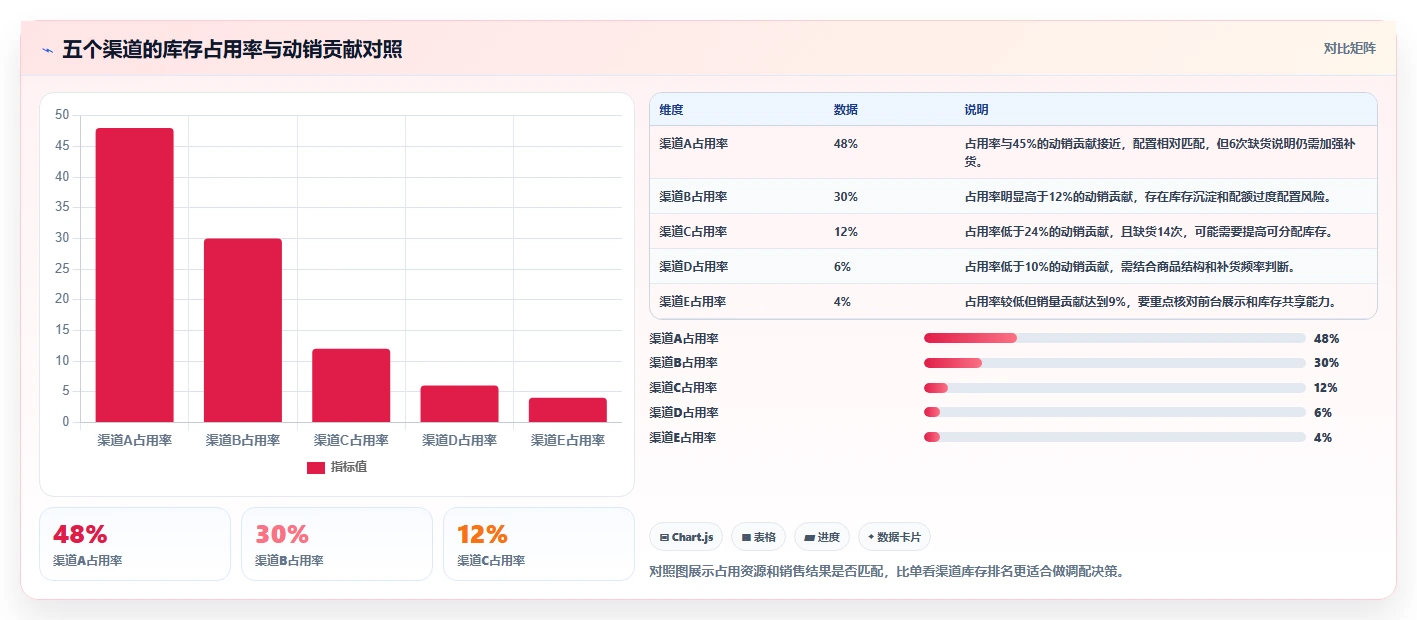This screenshot has height=620, width=1417.
Task: Click description mentioning 缺货14次 for 渠道C
Action: coord(1149,232)
